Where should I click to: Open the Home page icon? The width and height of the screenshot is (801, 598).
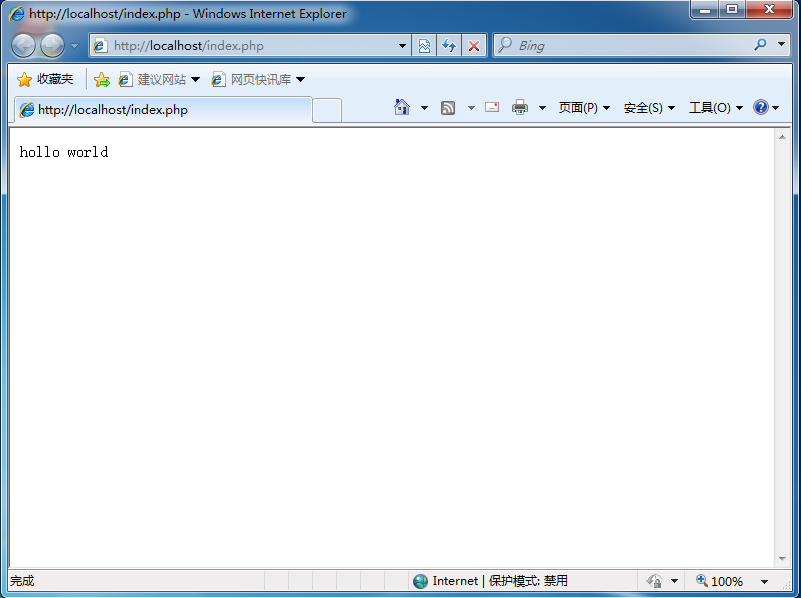point(400,107)
